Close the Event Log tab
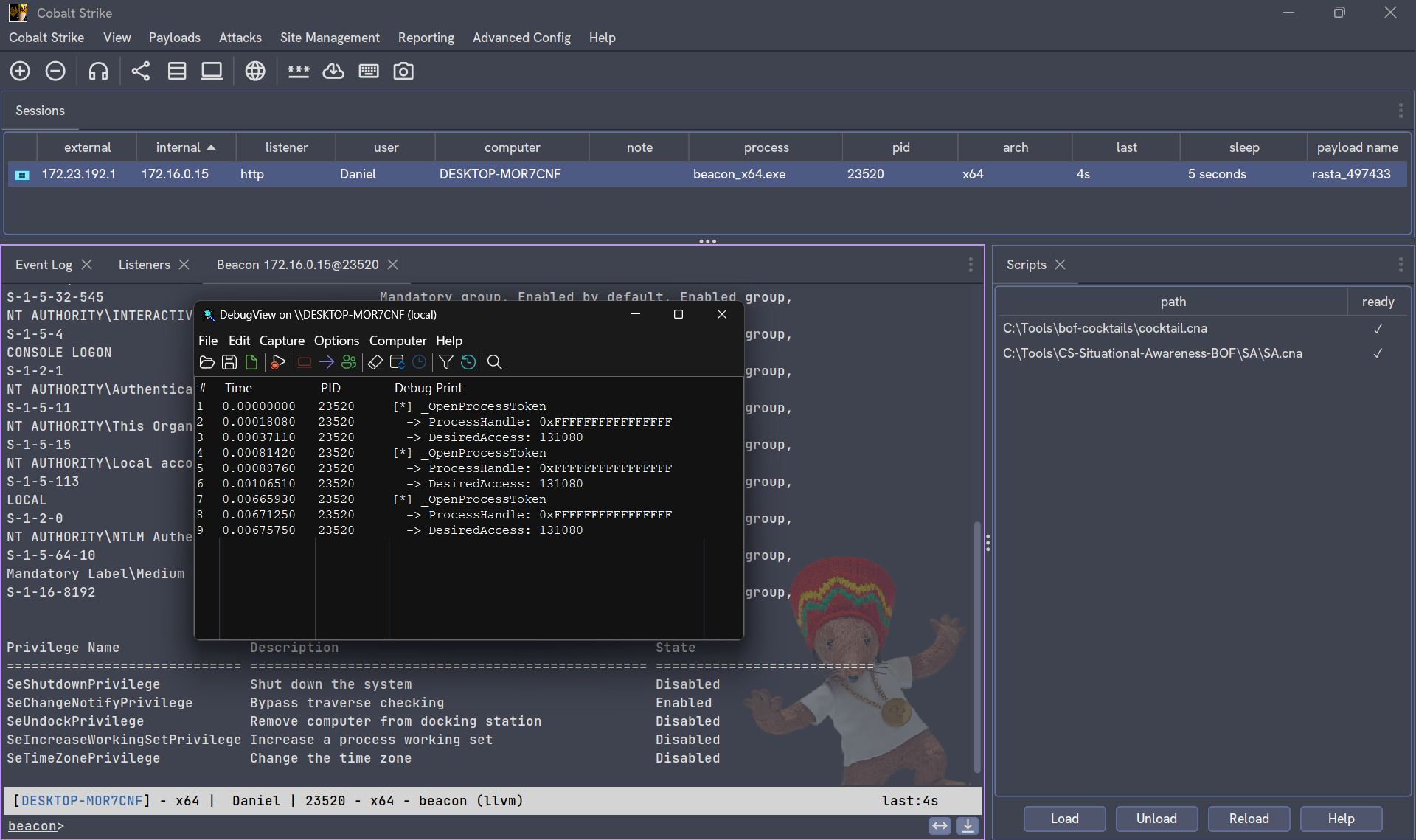1416x840 pixels. tap(86, 265)
